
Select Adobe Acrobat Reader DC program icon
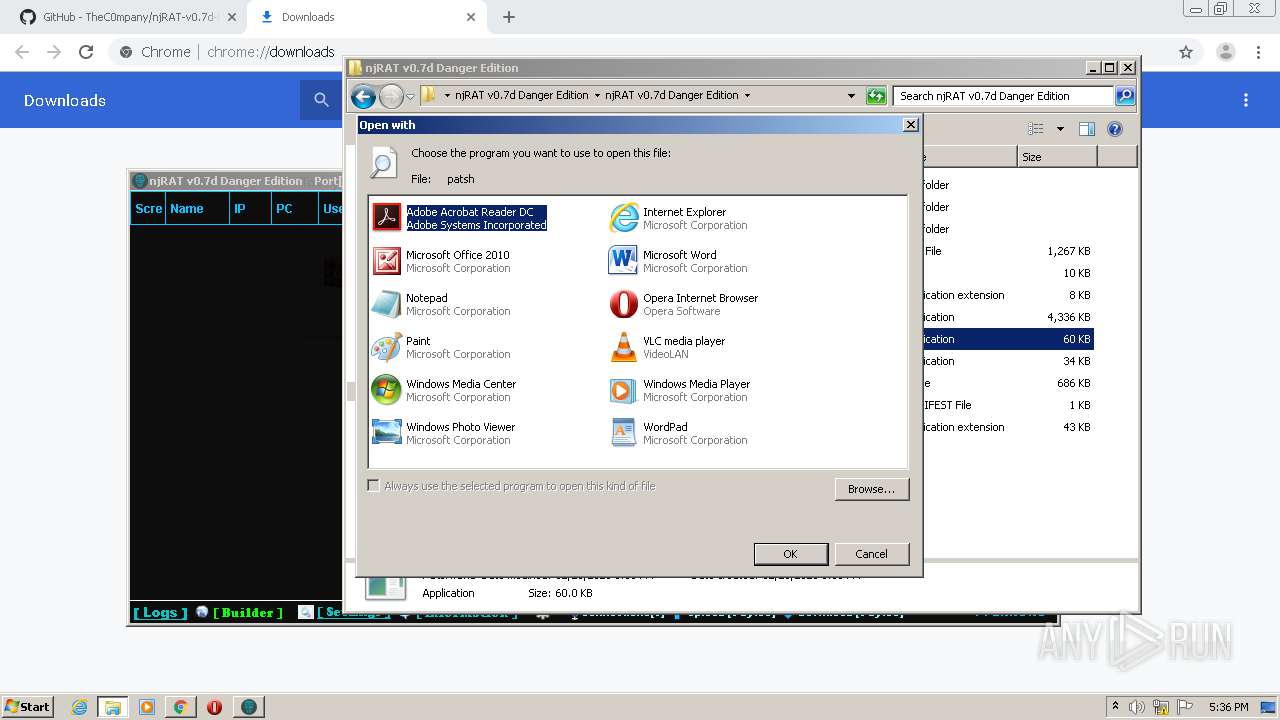pyautogui.click(x=386, y=218)
